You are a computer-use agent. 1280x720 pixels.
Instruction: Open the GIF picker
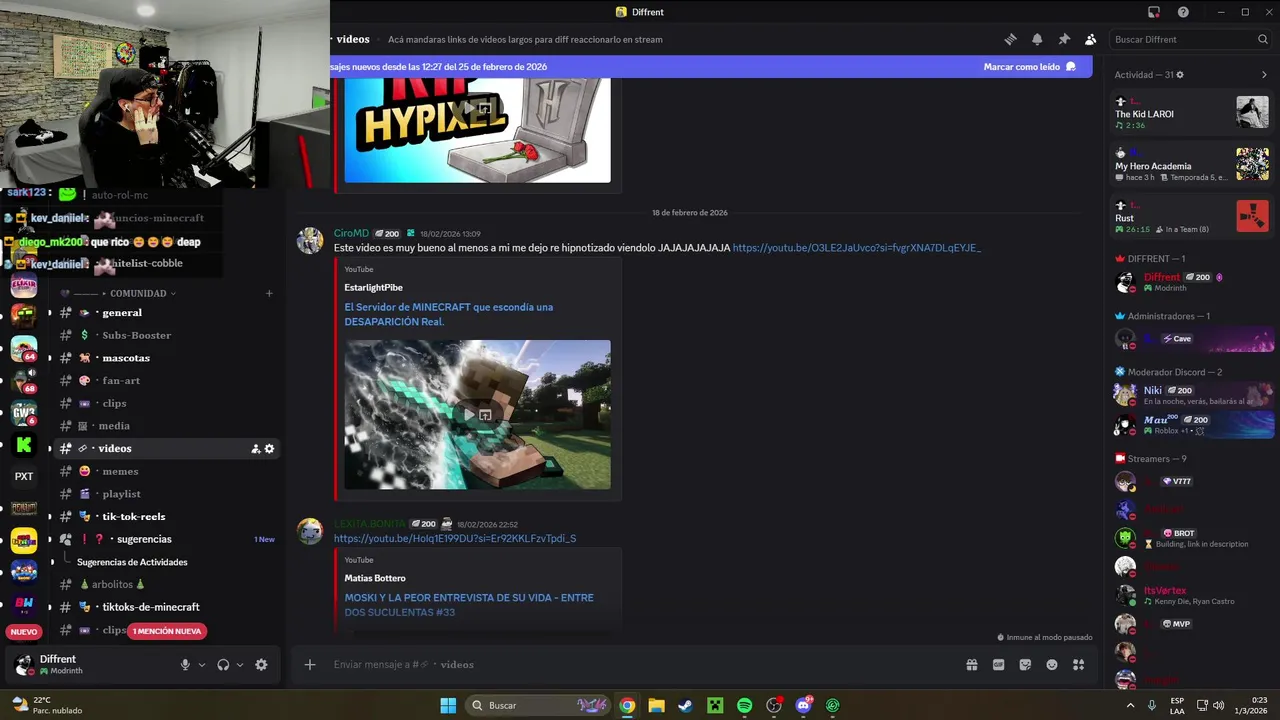998,665
